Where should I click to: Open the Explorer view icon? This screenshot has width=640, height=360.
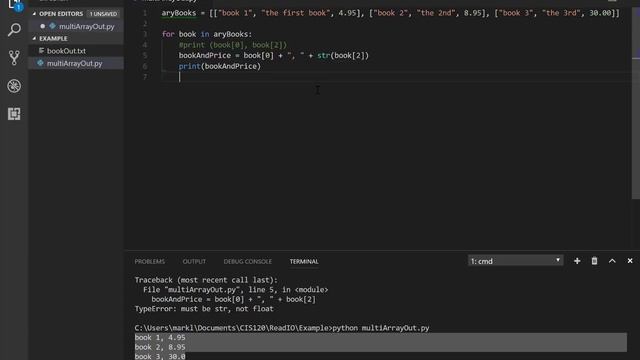14,5
